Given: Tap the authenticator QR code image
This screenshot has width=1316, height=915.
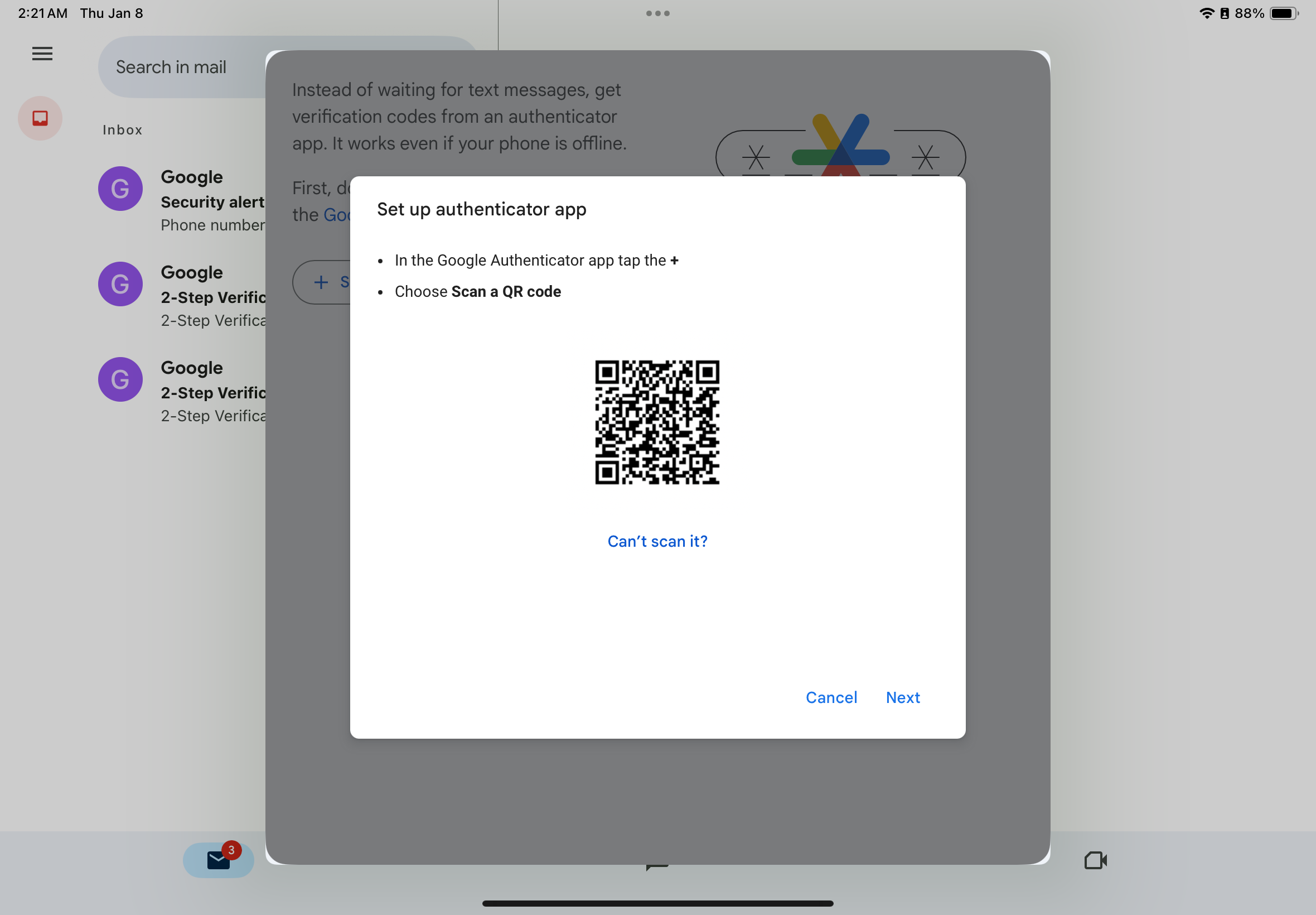Looking at the screenshot, I should point(657,422).
